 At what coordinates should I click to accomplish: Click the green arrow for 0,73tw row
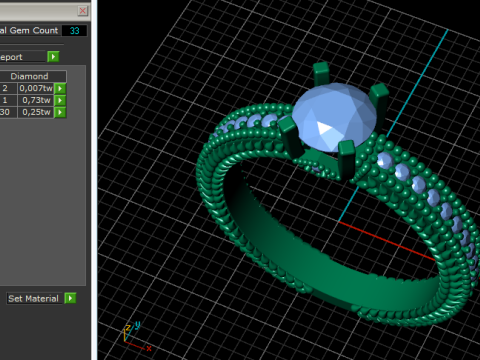pos(60,100)
